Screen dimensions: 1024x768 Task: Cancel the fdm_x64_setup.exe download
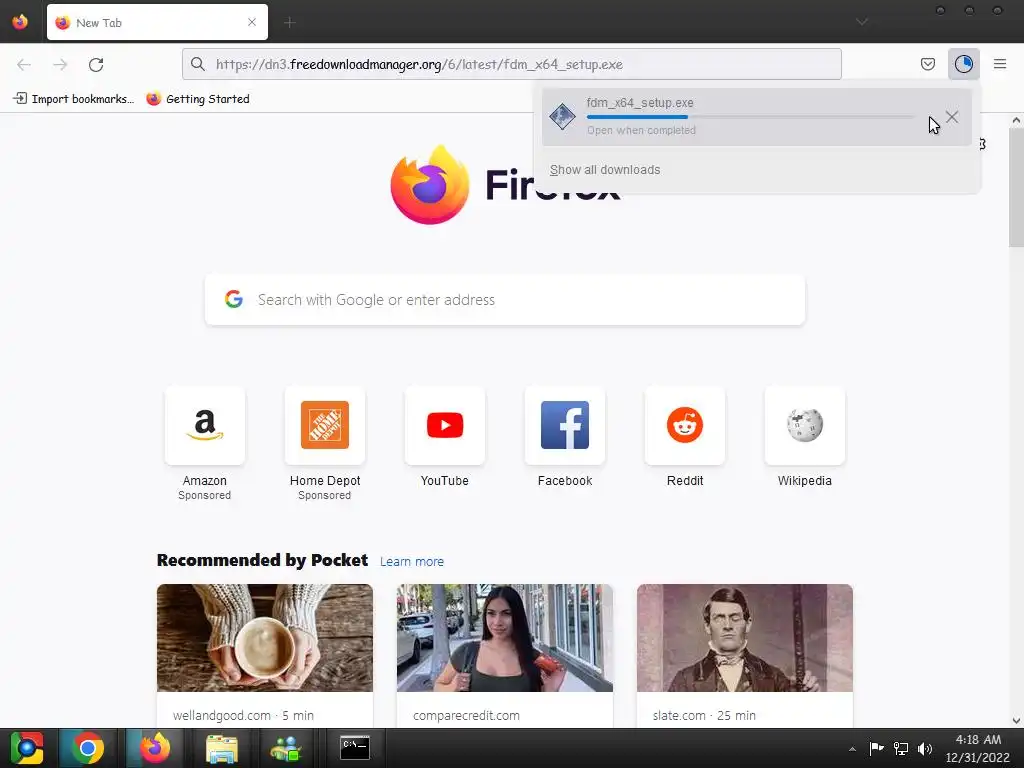click(952, 117)
